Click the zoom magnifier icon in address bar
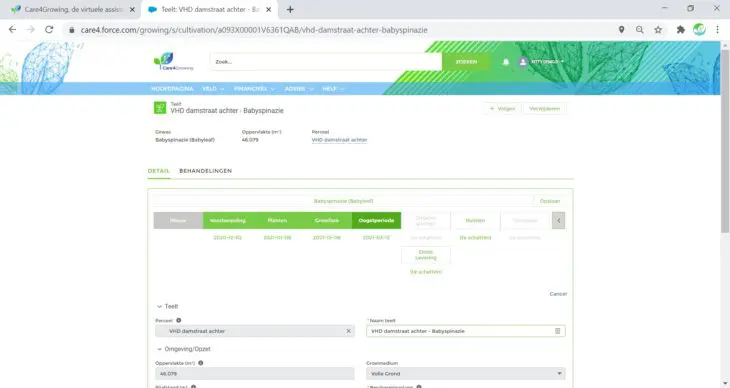This screenshot has width=730, height=388. coord(640,30)
